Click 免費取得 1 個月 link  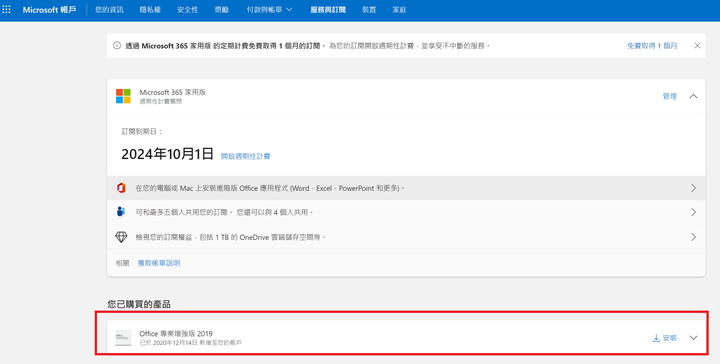click(652, 45)
